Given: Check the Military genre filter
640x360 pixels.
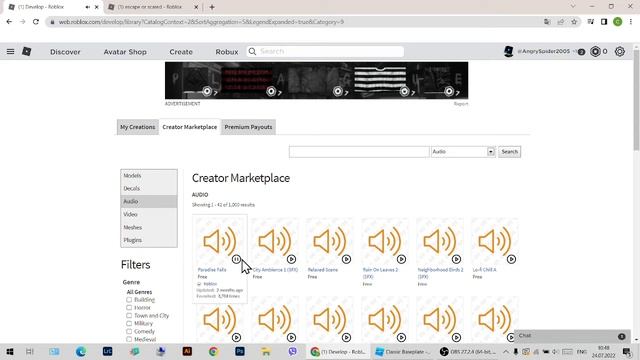Looking at the screenshot, I should click(129, 323).
